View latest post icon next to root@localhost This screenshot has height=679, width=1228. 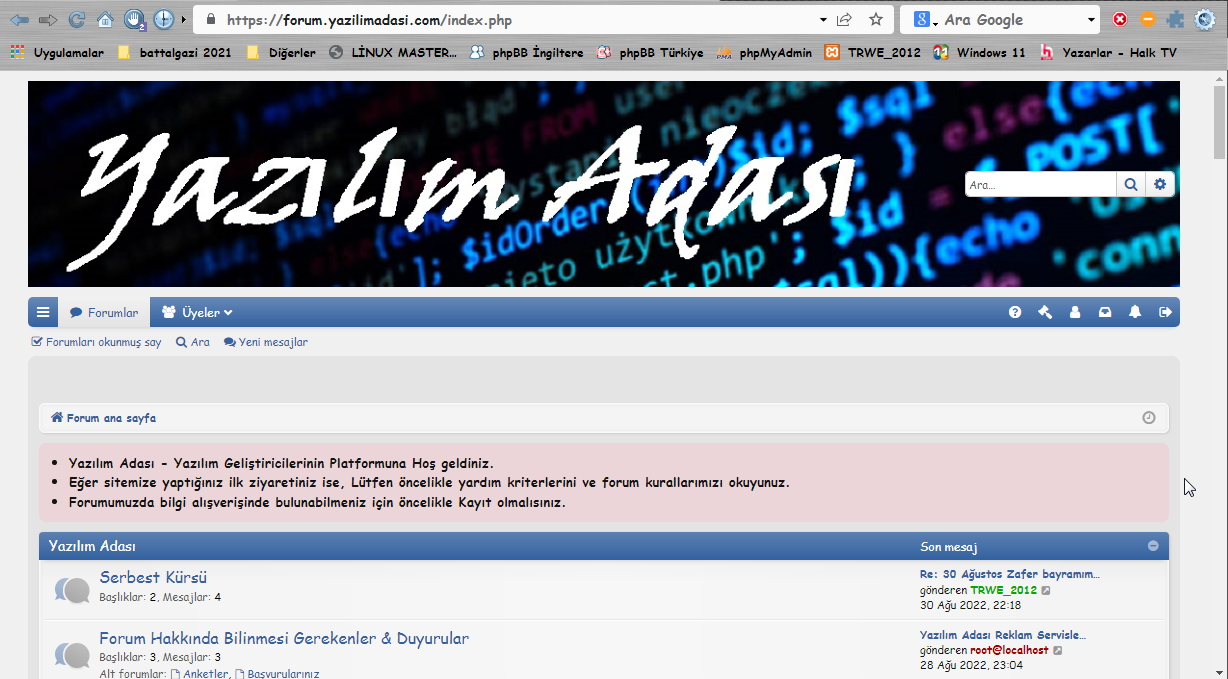coord(1058,650)
